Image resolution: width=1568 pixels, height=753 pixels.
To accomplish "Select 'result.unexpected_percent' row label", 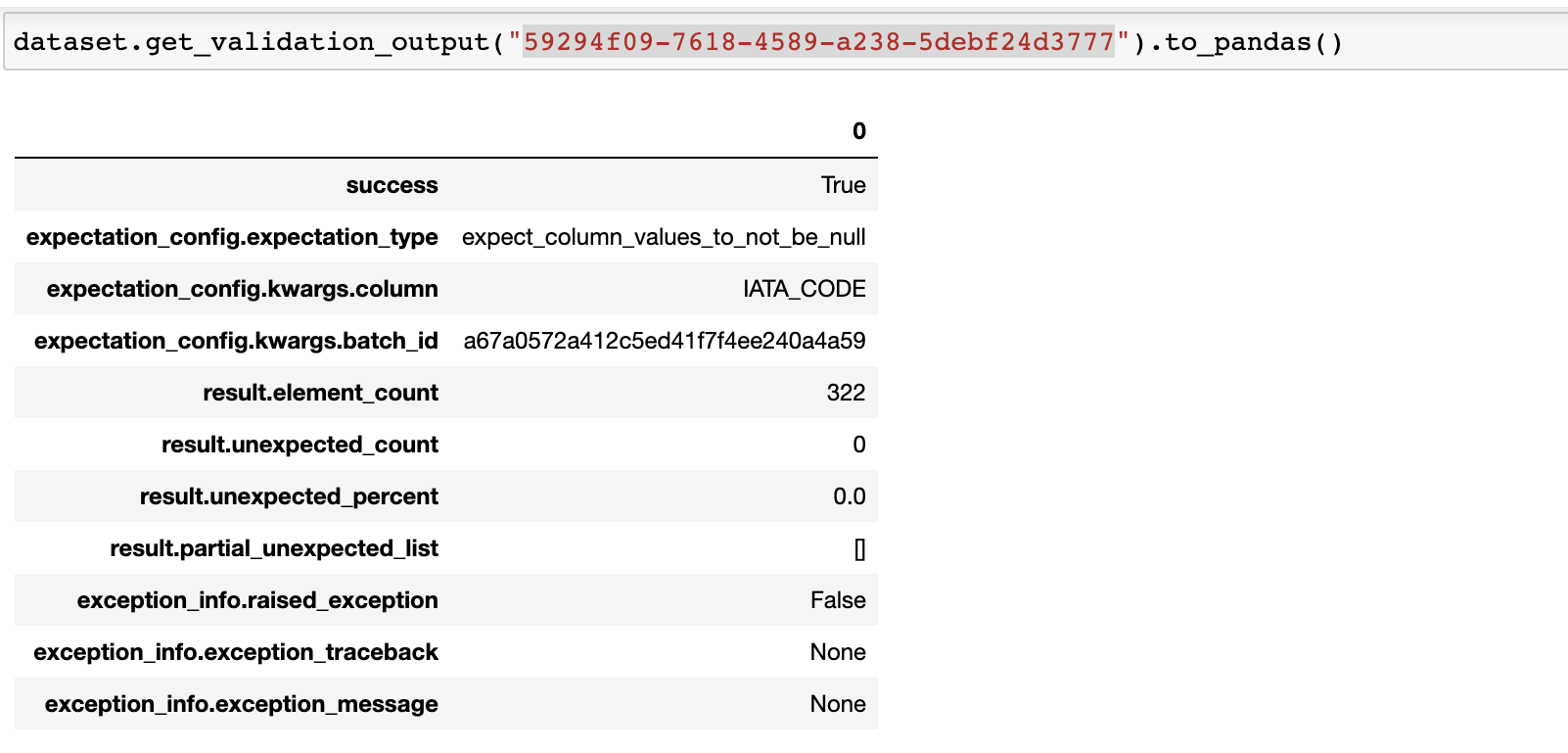I will coord(289,496).
